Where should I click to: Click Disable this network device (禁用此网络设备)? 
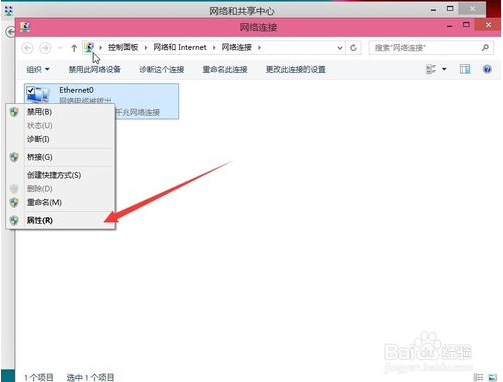(x=95, y=69)
